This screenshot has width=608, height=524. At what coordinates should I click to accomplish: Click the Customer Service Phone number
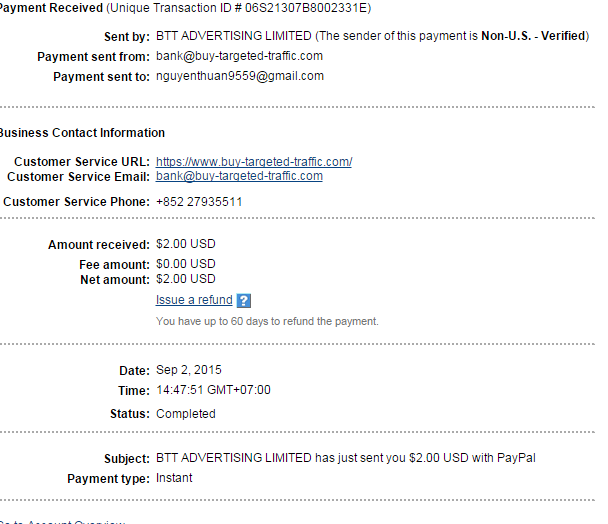point(199,201)
